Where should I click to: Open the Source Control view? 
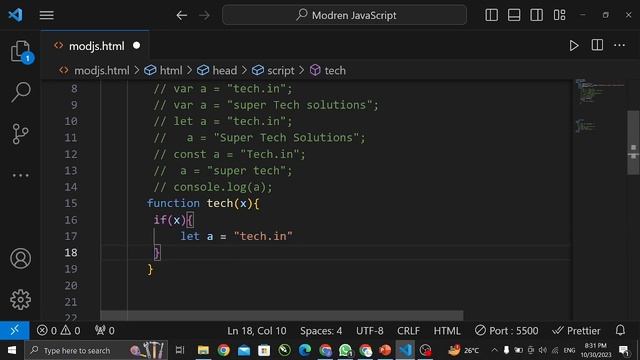point(20,134)
